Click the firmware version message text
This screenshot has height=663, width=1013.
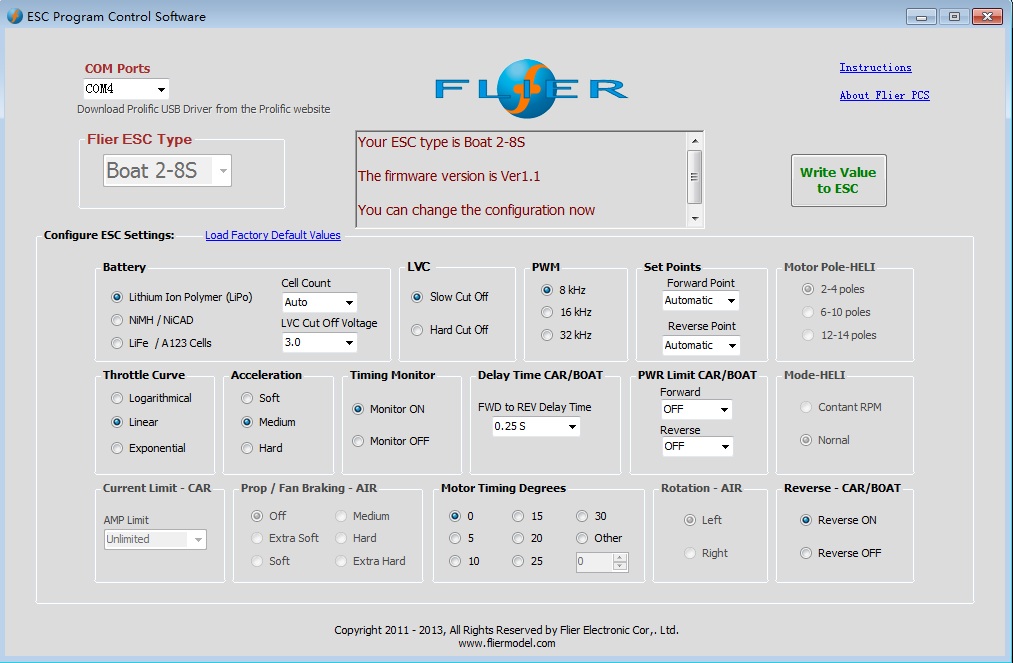(x=449, y=176)
